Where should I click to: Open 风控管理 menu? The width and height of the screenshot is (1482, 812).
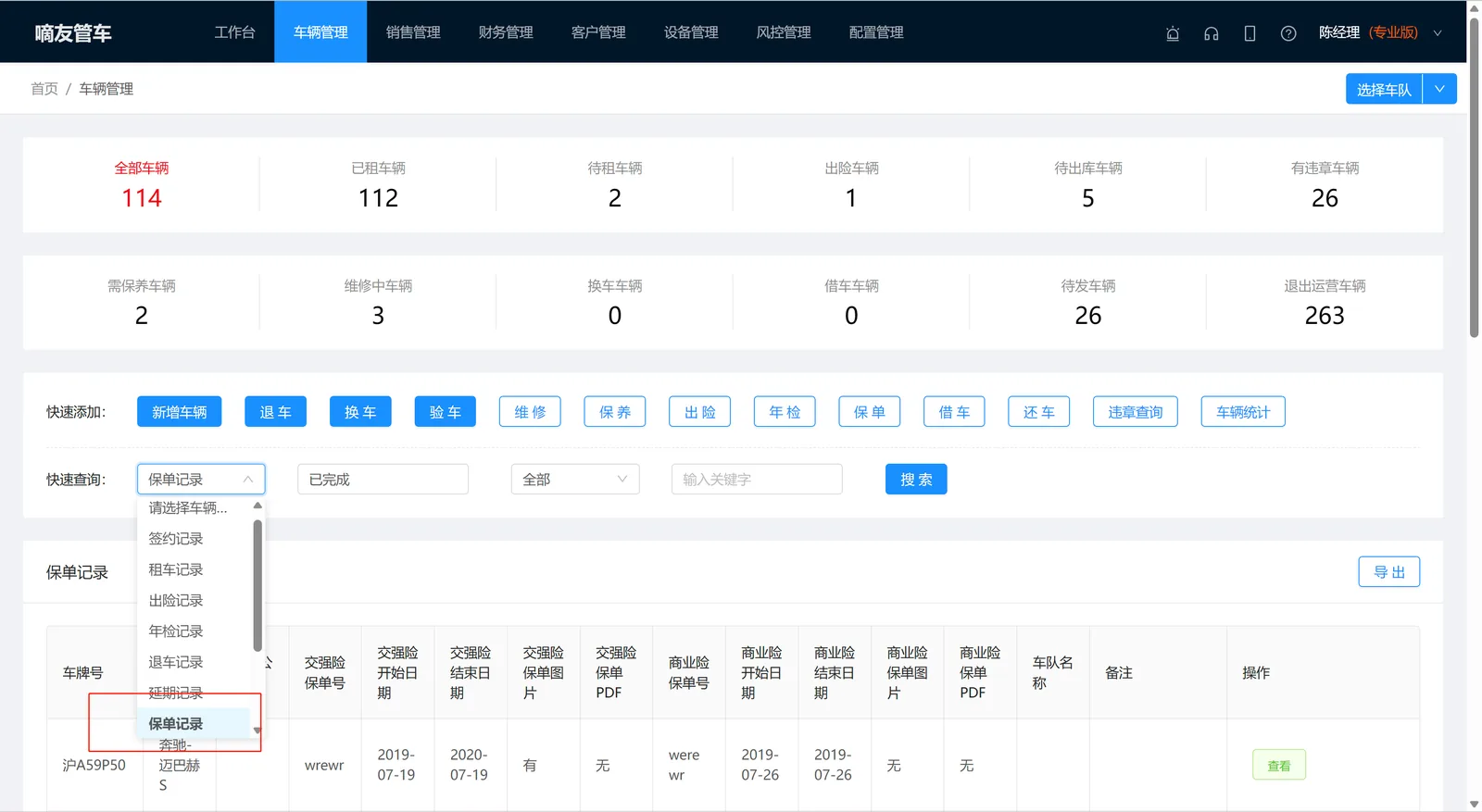click(x=784, y=31)
